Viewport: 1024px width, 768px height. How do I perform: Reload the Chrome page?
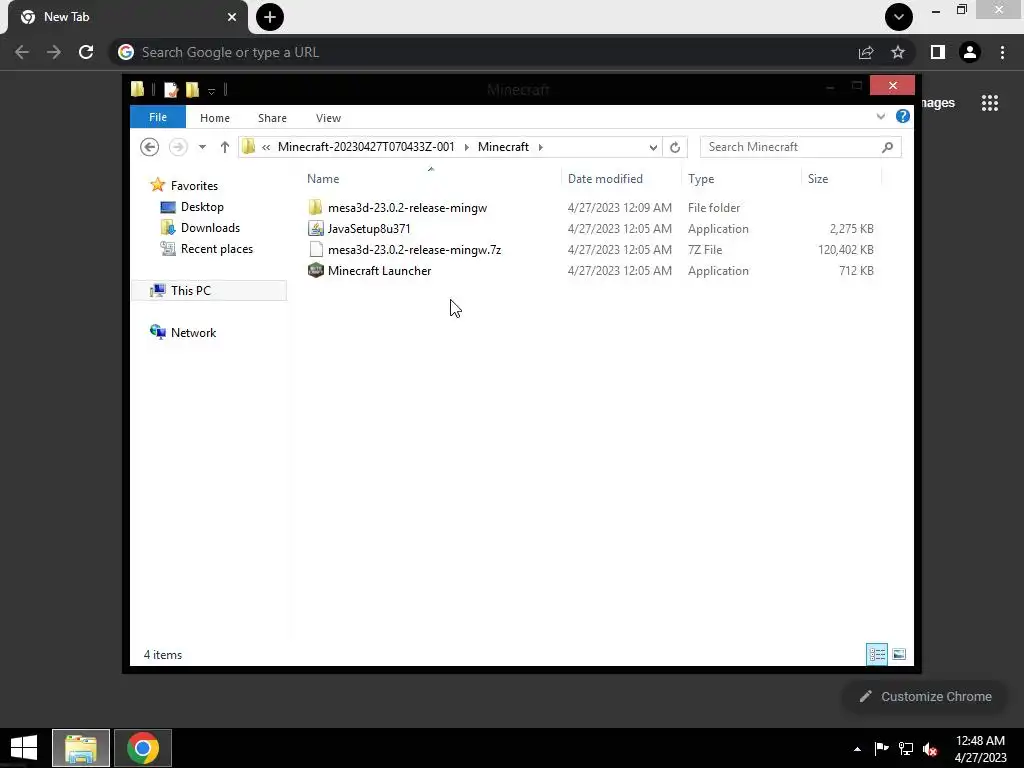(x=86, y=52)
